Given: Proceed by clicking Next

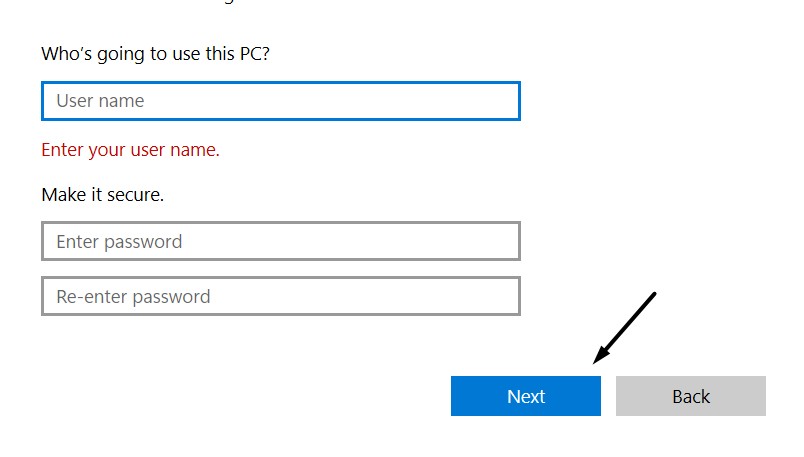Looking at the screenshot, I should pos(525,396).
